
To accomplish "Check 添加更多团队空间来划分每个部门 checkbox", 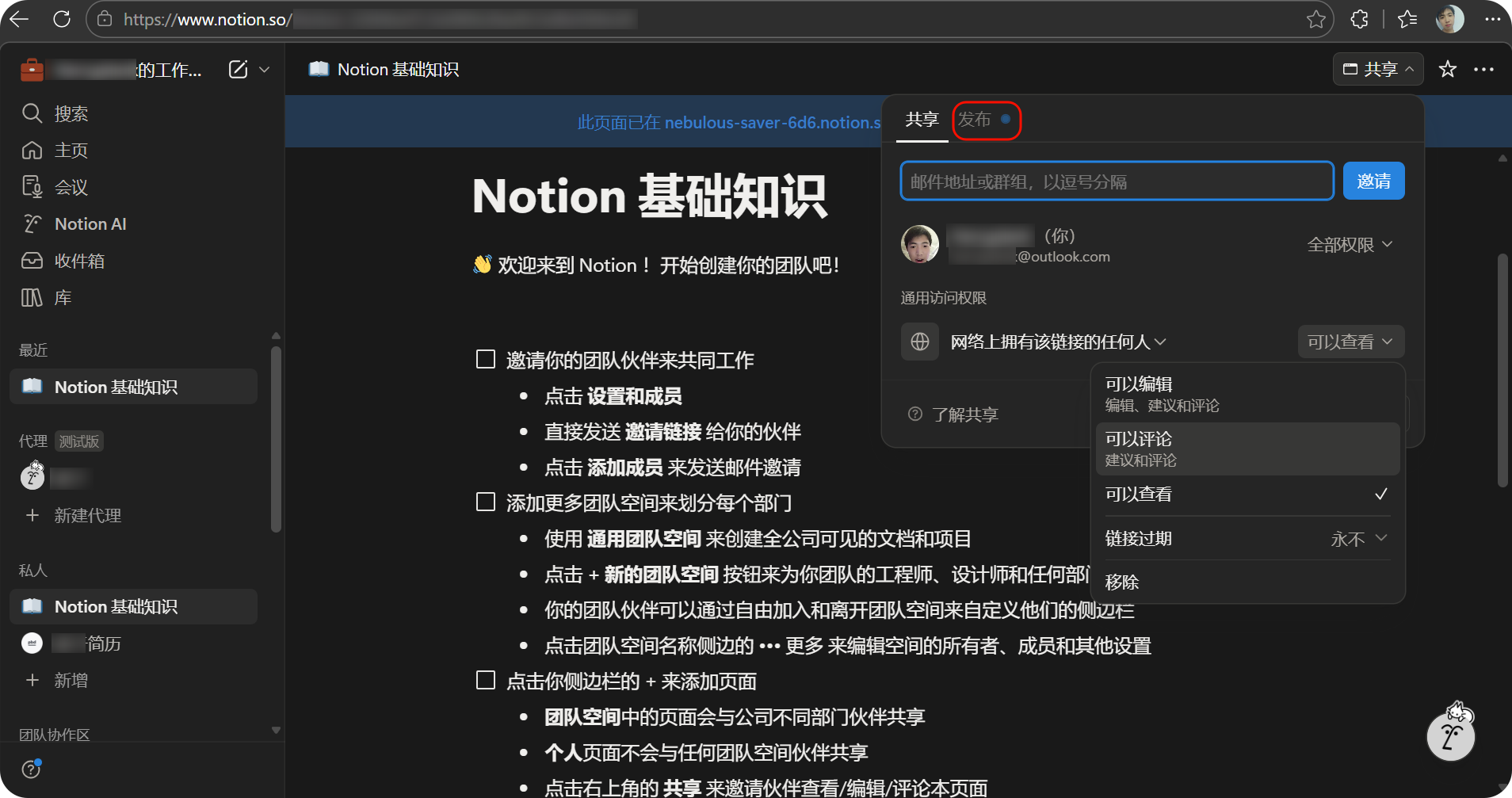I will (486, 502).
